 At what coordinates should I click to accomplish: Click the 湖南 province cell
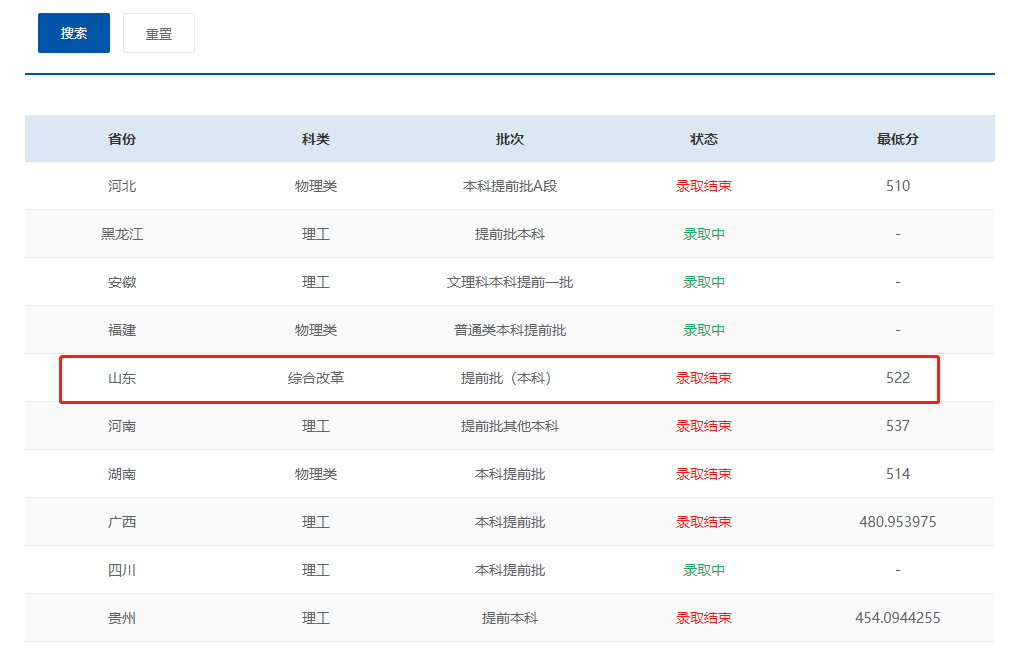click(122, 474)
